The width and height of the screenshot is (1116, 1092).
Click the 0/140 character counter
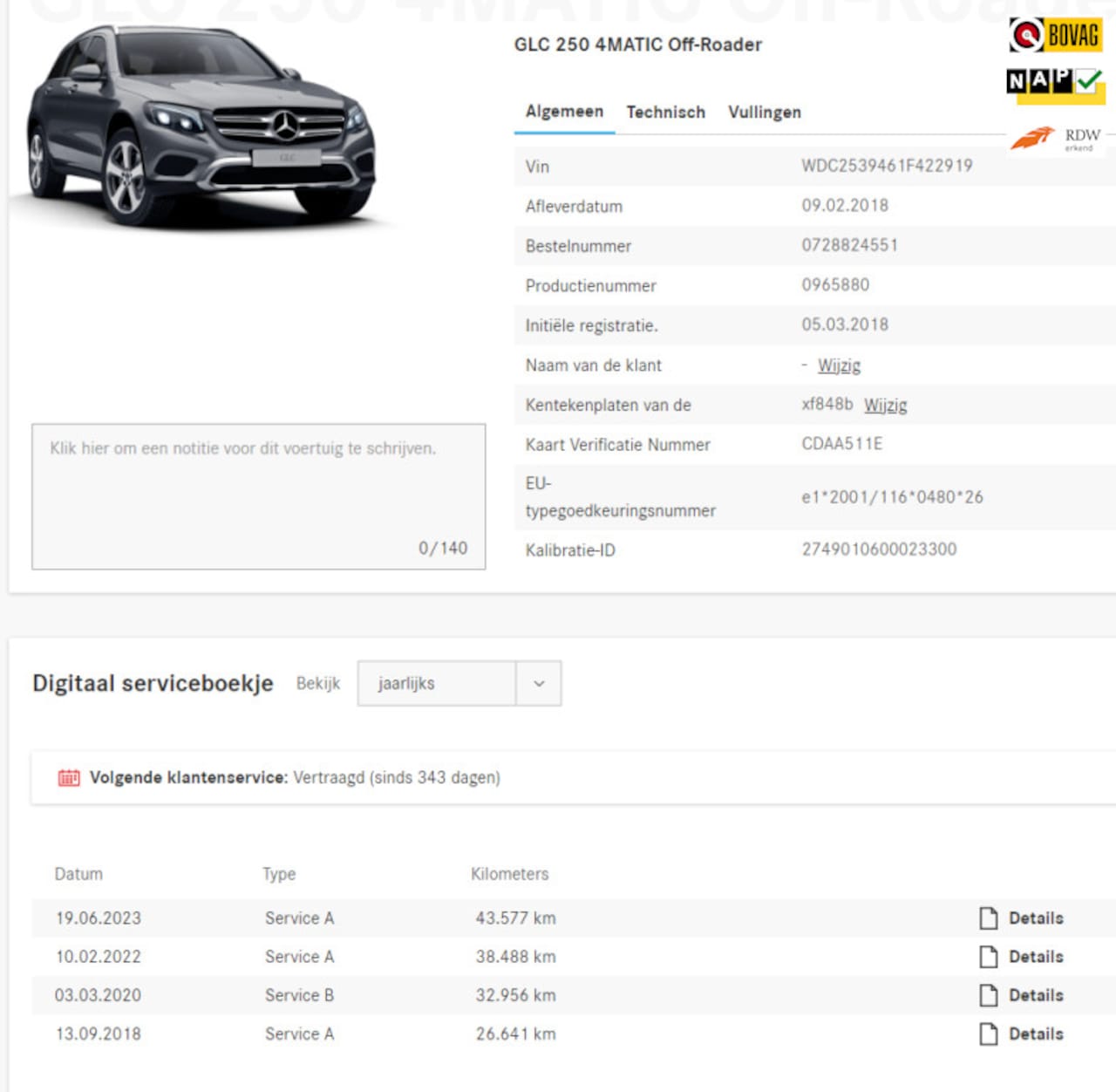click(443, 548)
